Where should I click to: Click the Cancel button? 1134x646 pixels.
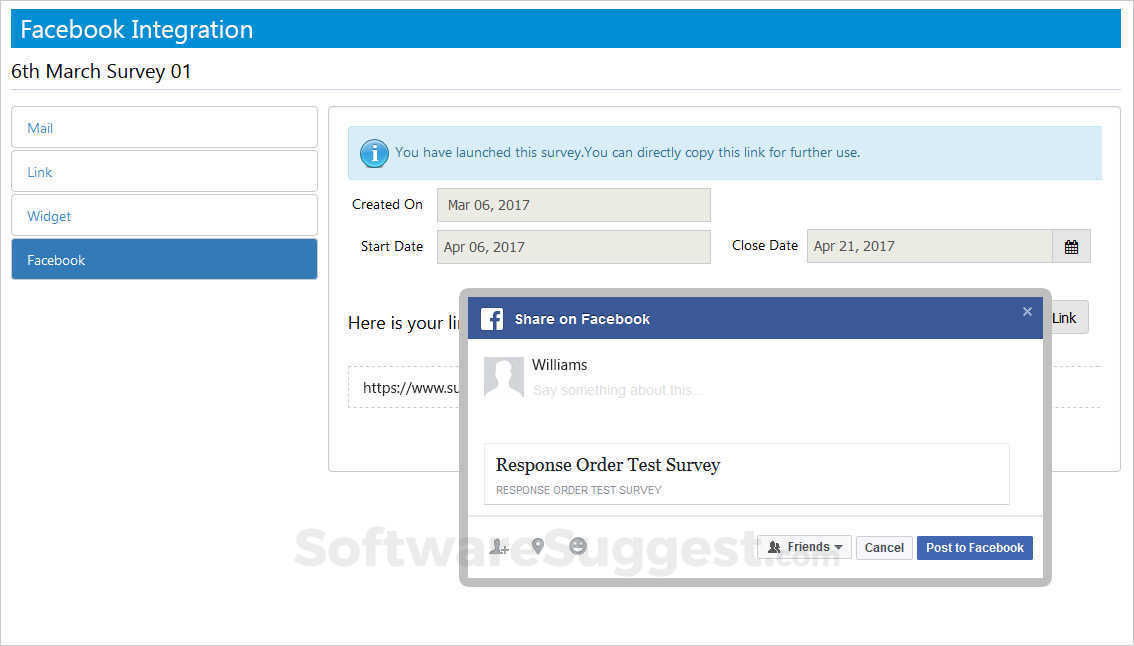(x=884, y=548)
